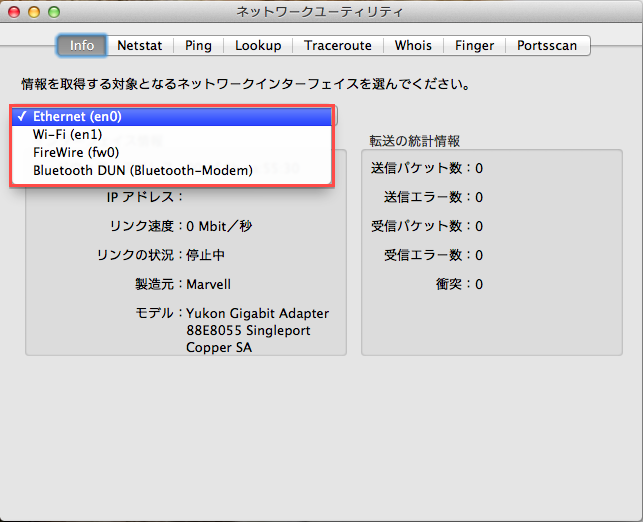The image size is (643, 522).
Task: Click the IP アドレス label
Action: [144, 197]
